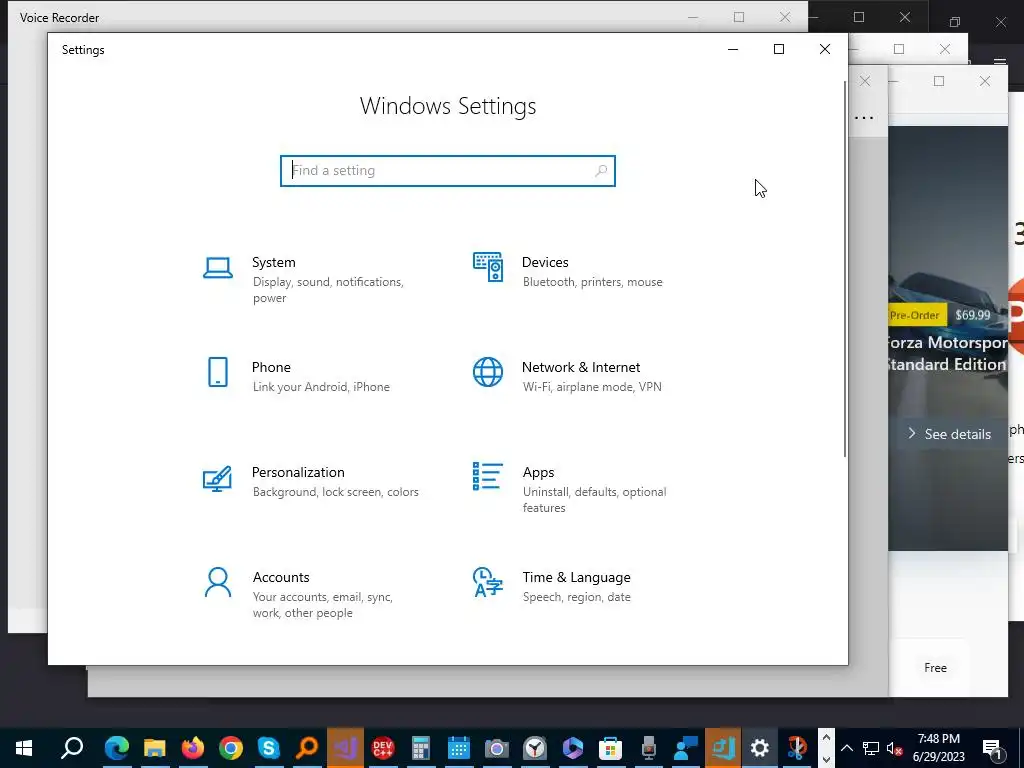Select the Apps category title
The image size is (1024, 768).
(539, 472)
